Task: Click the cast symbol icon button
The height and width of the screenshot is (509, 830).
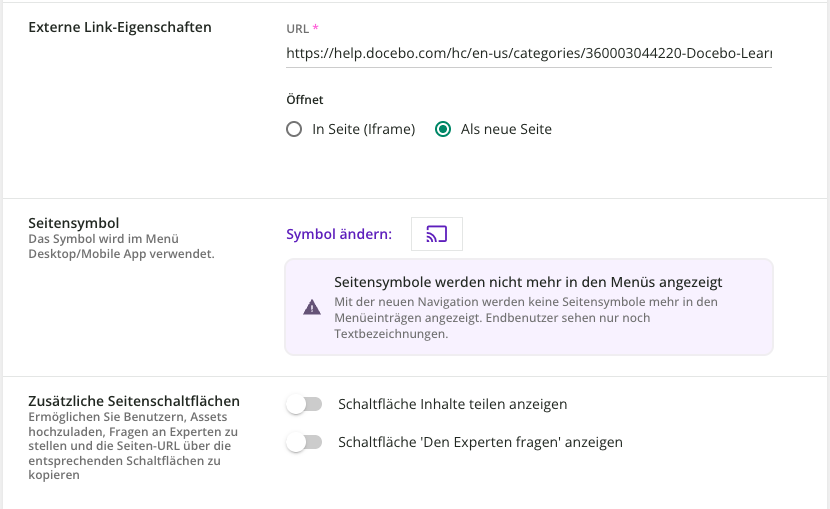Action: tap(437, 234)
